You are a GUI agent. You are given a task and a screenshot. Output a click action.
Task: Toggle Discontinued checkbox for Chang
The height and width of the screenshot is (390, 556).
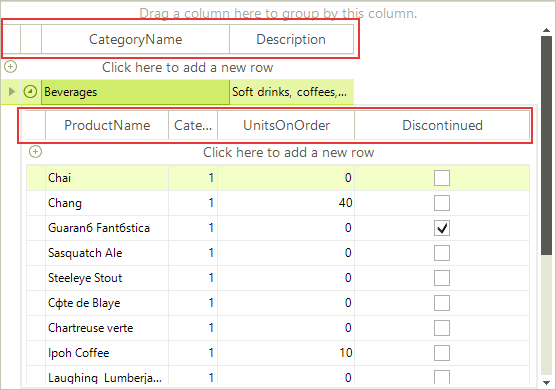(442, 203)
